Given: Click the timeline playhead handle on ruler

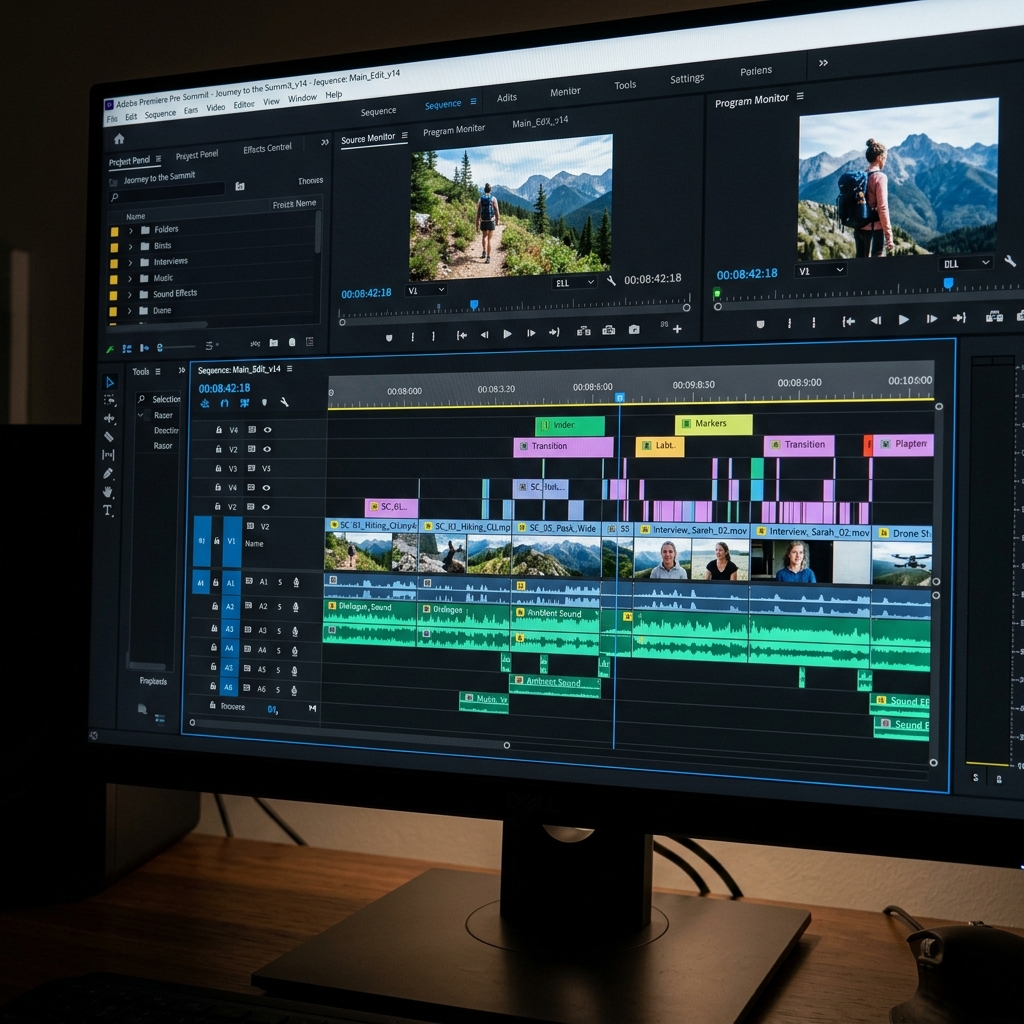Looking at the screenshot, I should click(x=620, y=397).
